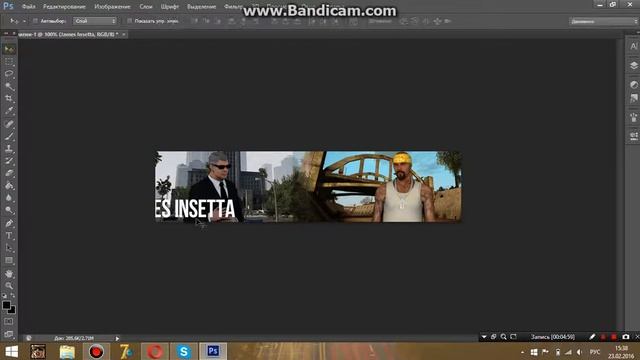Open the Bandicam dropdown arrow menu

pyautogui.click(x=484, y=337)
